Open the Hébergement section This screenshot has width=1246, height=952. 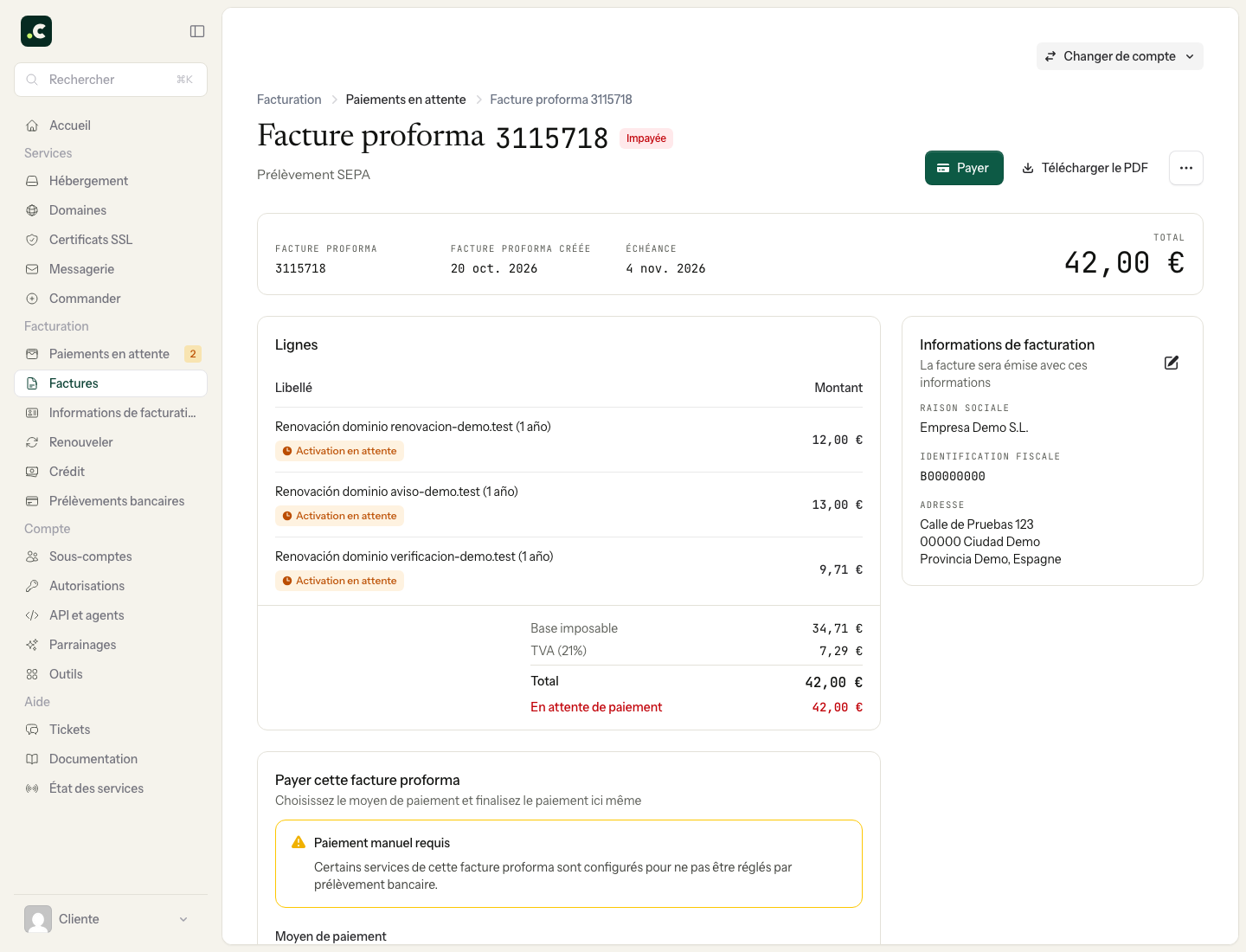click(111, 181)
